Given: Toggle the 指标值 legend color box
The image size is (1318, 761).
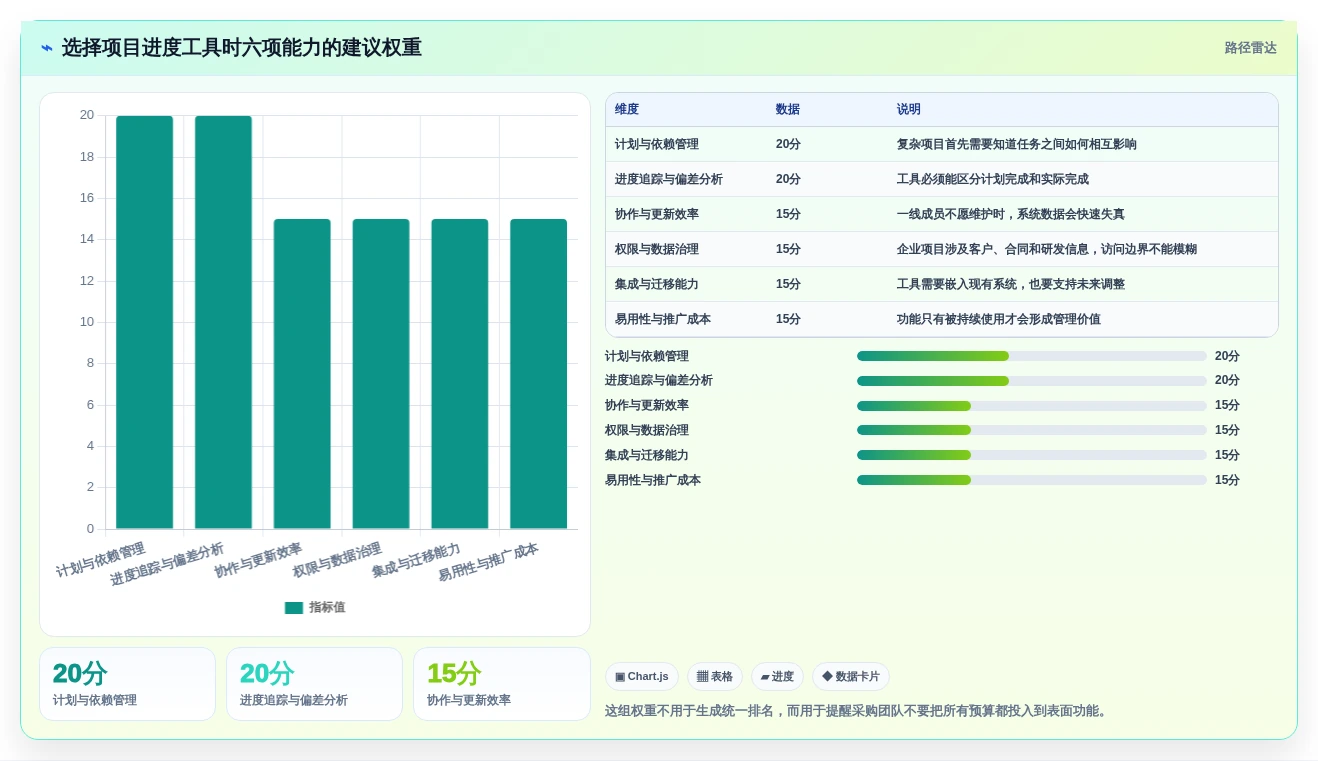Looking at the screenshot, I should tap(293, 607).
